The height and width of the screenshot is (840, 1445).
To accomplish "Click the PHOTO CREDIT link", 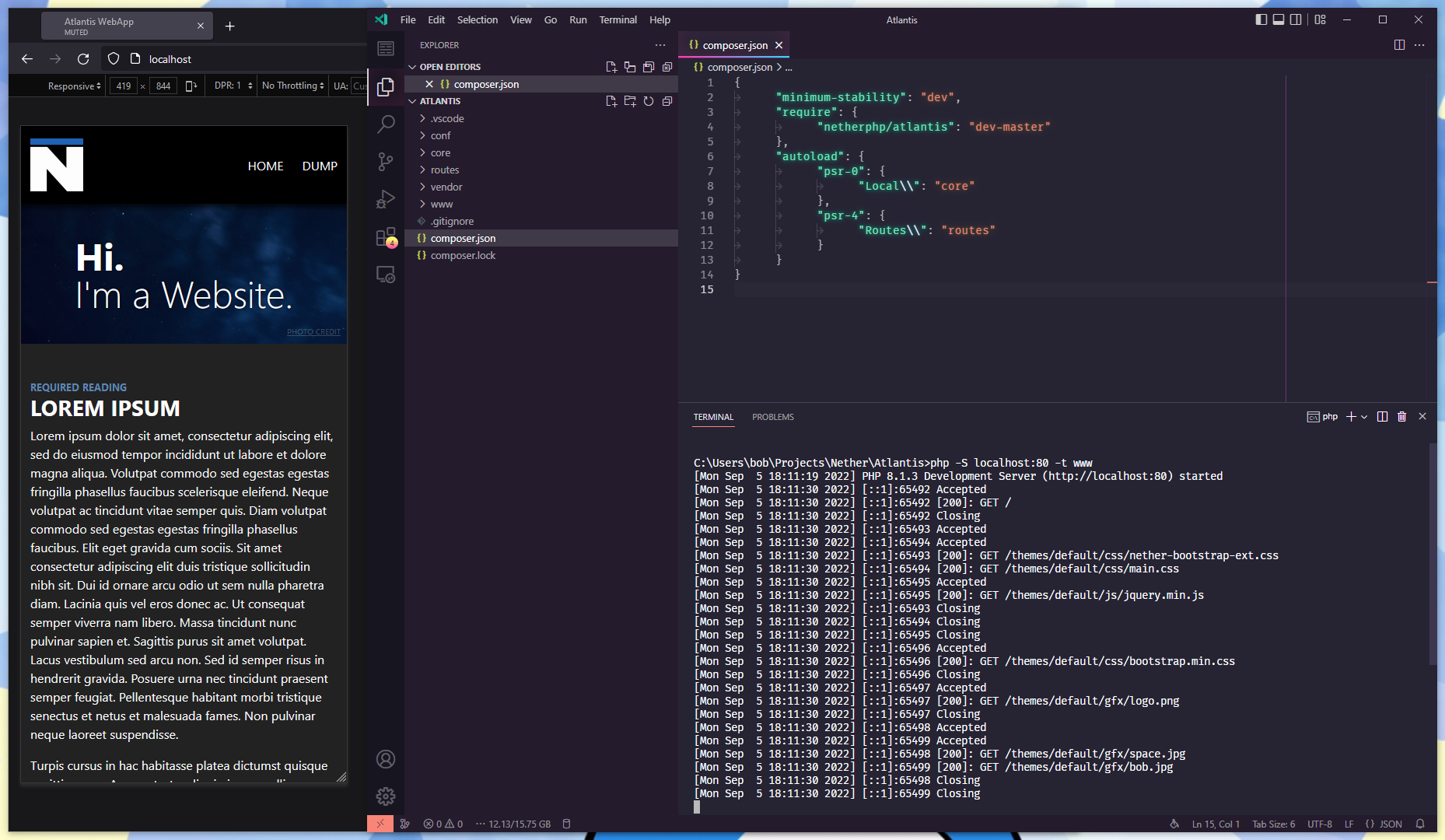I will coord(313,332).
